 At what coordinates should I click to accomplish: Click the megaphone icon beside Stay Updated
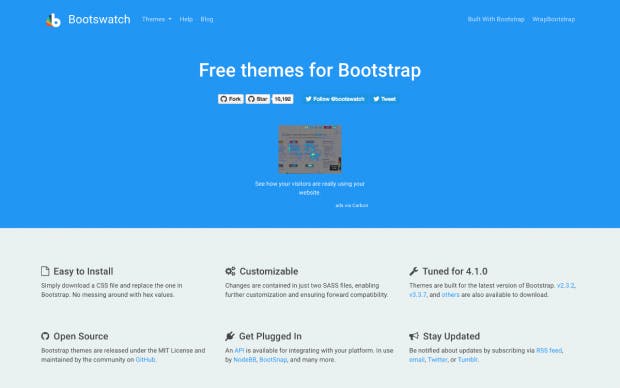414,336
